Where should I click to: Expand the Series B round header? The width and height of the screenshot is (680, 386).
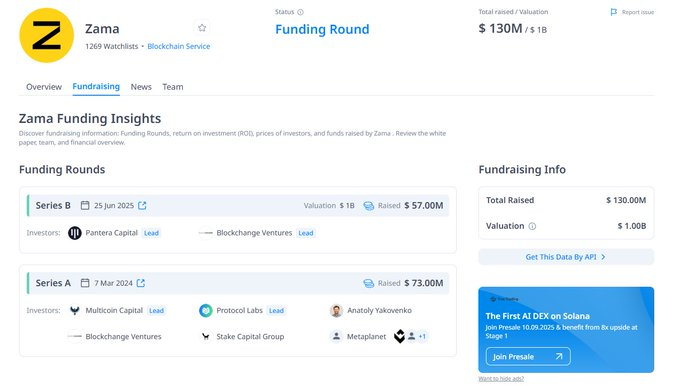tap(238, 206)
